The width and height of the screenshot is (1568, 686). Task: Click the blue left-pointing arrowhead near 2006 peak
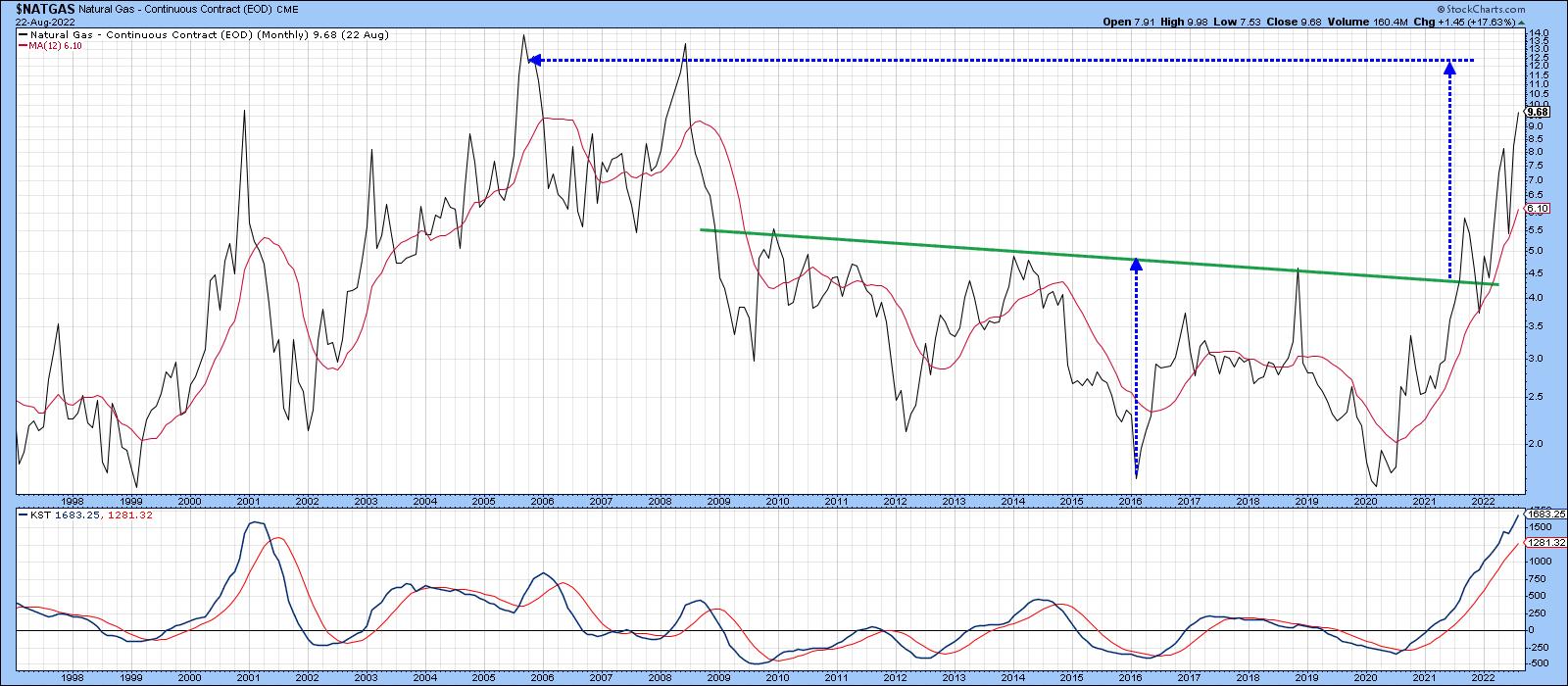pos(535,61)
